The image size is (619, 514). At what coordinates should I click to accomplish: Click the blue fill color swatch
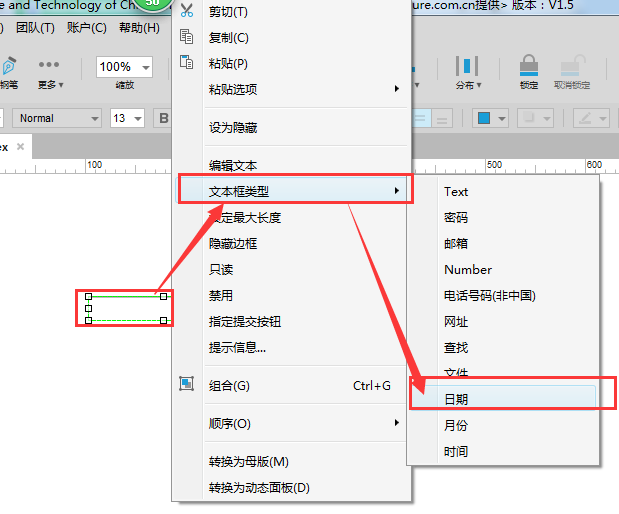point(484,118)
